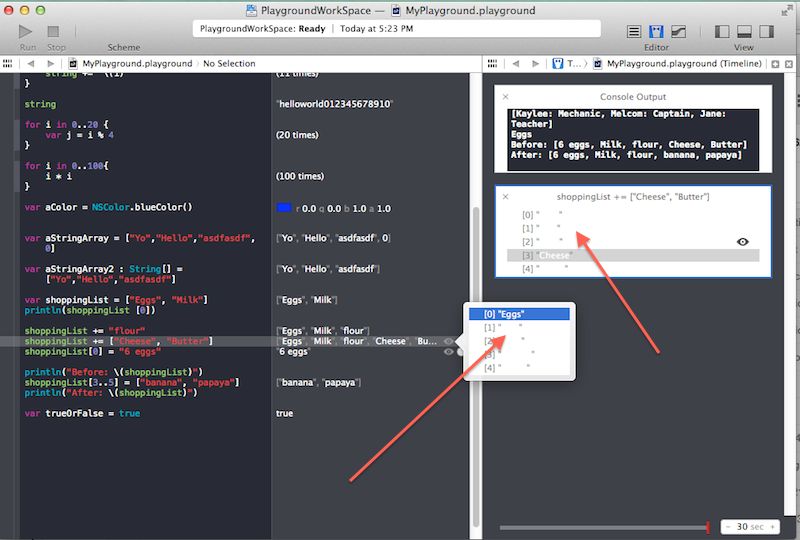Increase timeline duration with the plus button

tap(773, 527)
